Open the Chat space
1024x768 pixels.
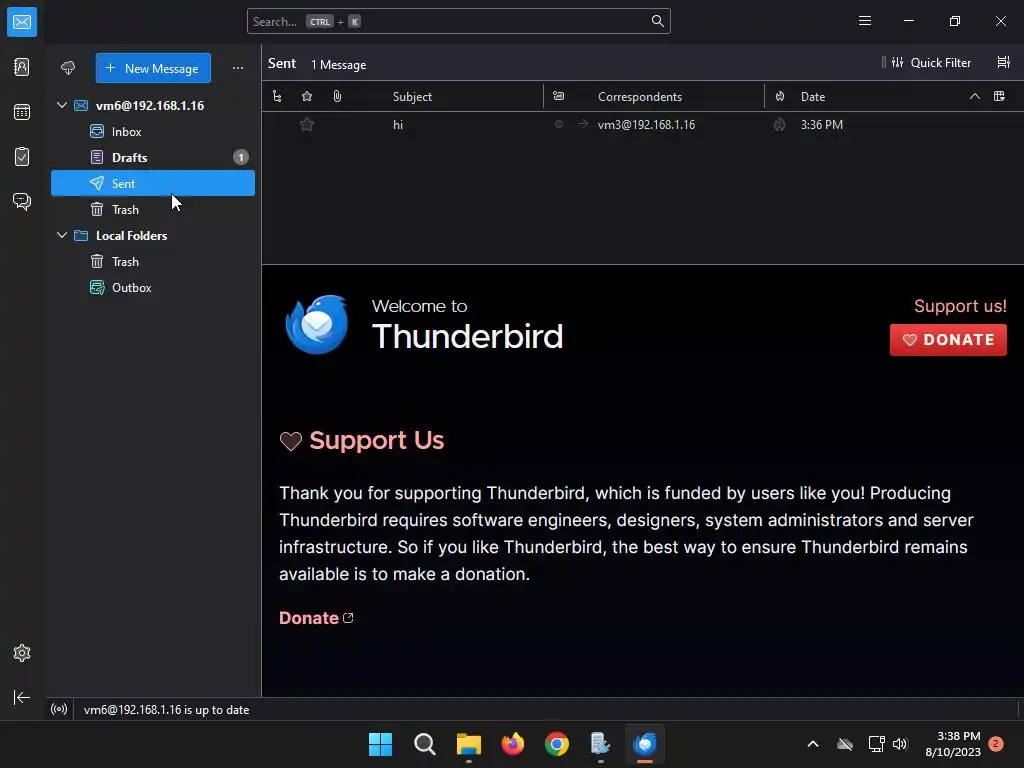[22, 201]
